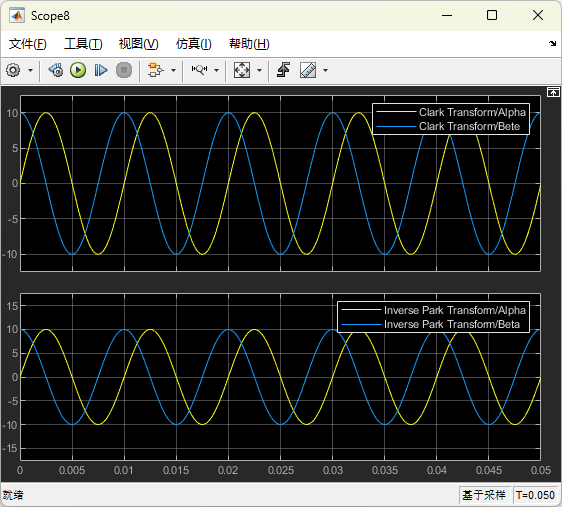562x507 pixels.
Task: Close the Scope8 window
Action: pos(538,15)
